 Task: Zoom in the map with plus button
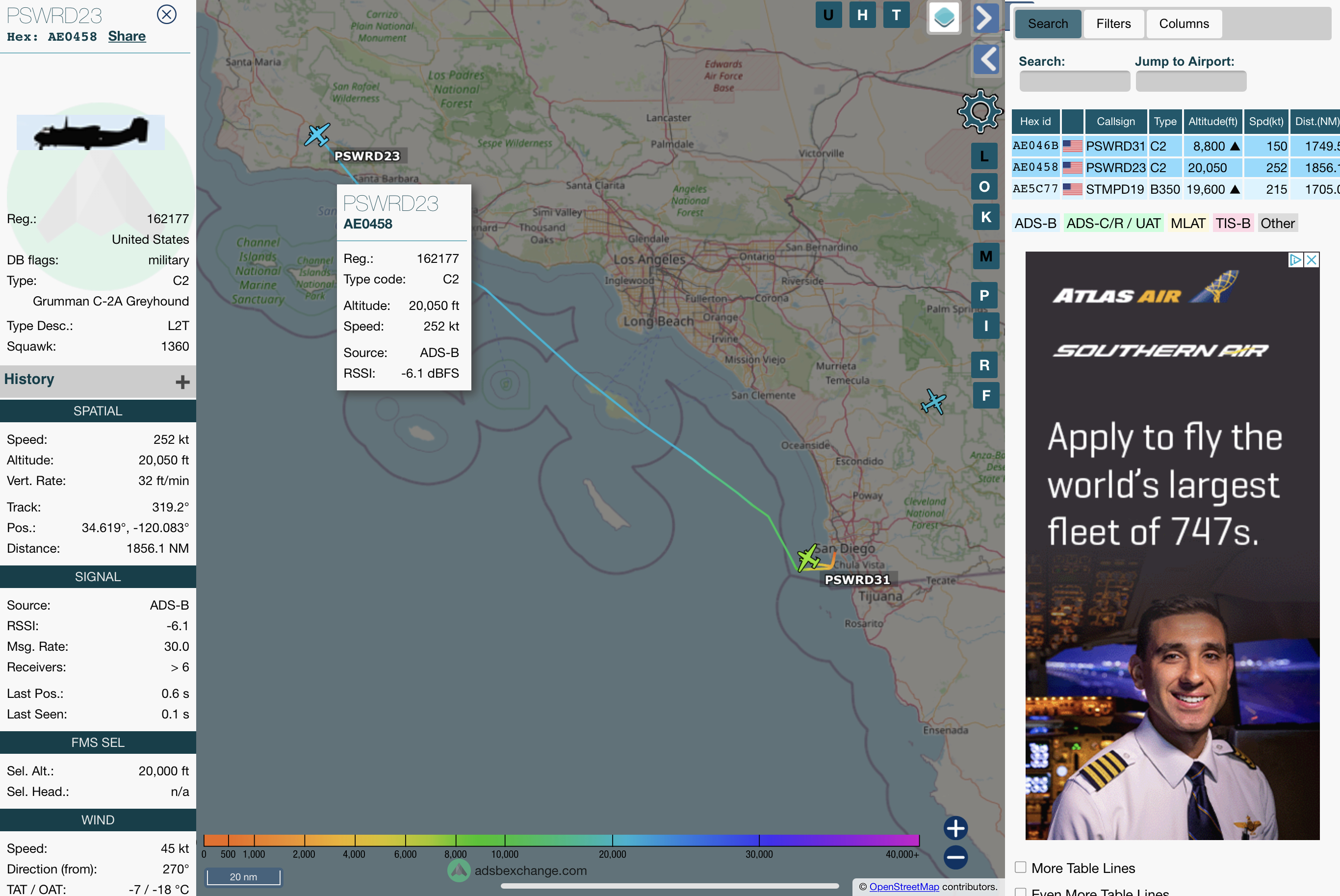point(955,827)
